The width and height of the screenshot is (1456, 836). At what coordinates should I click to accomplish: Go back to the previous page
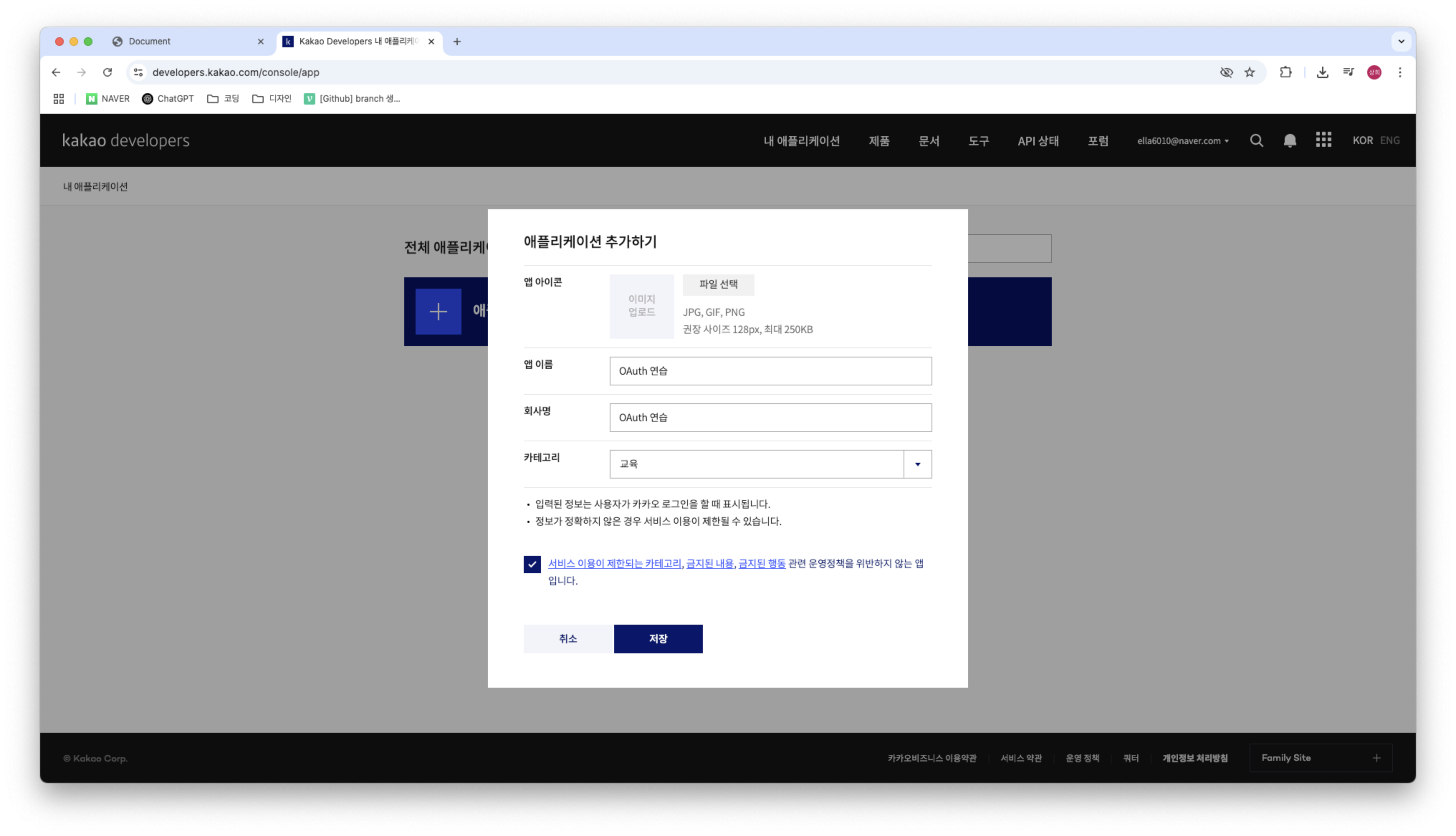tap(56, 72)
